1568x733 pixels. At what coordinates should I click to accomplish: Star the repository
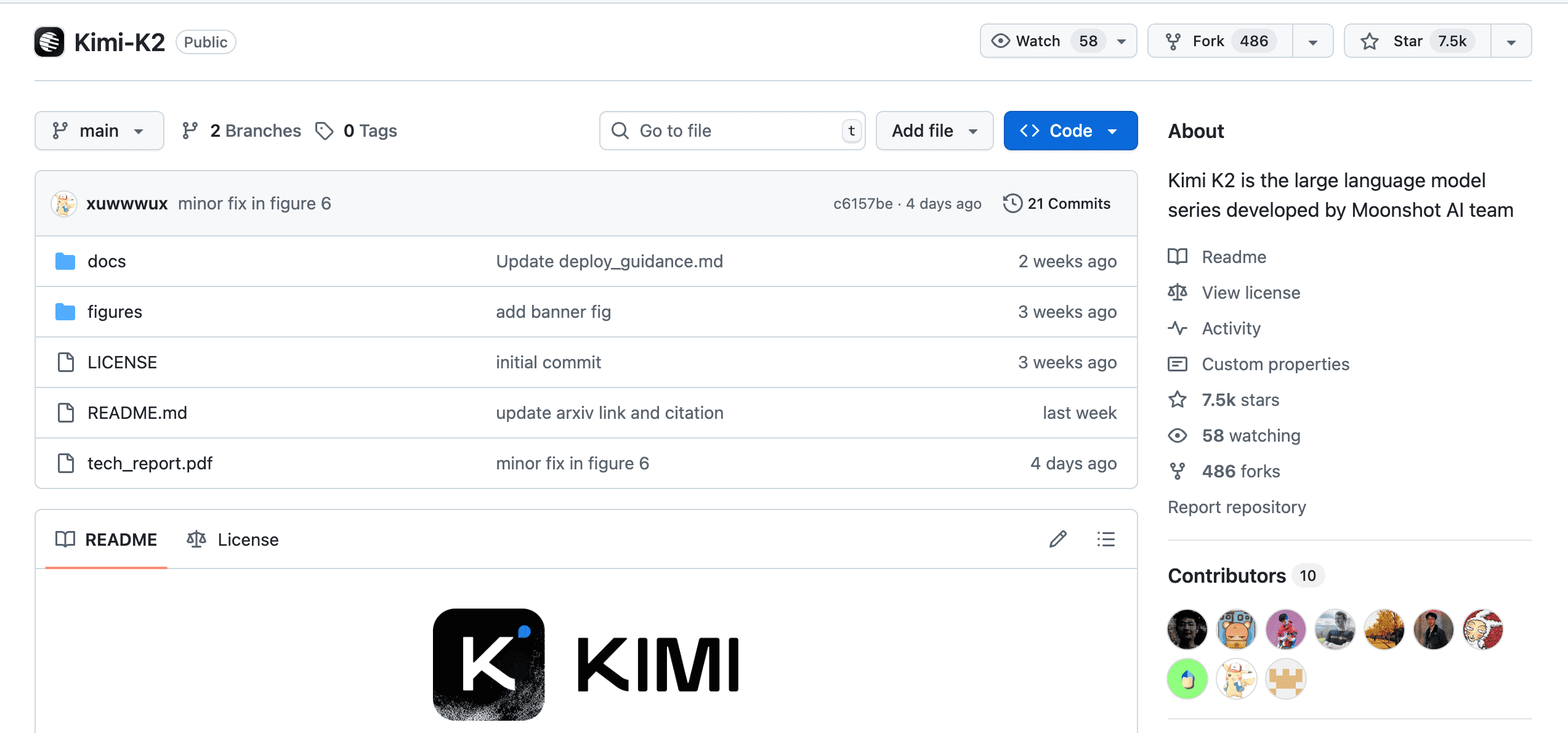click(1418, 41)
